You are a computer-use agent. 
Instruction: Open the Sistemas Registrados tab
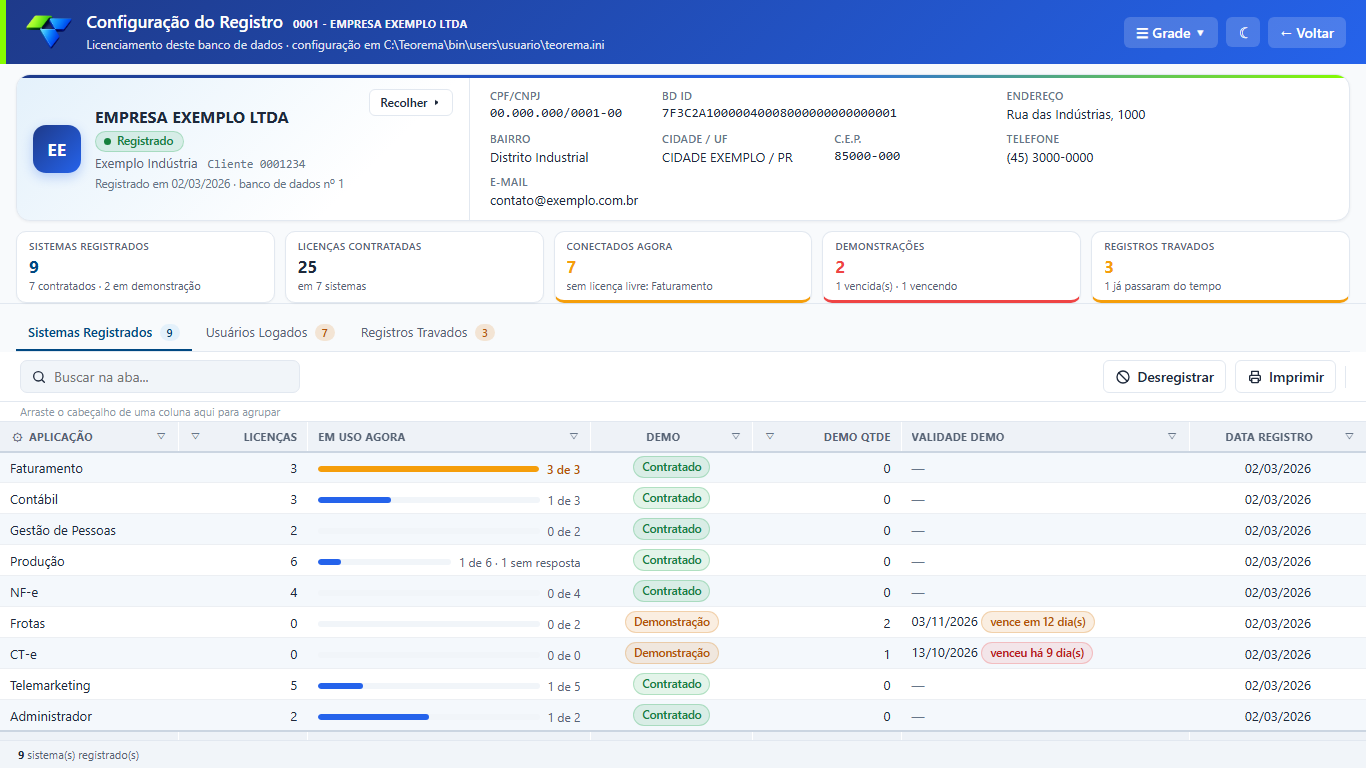point(102,333)
